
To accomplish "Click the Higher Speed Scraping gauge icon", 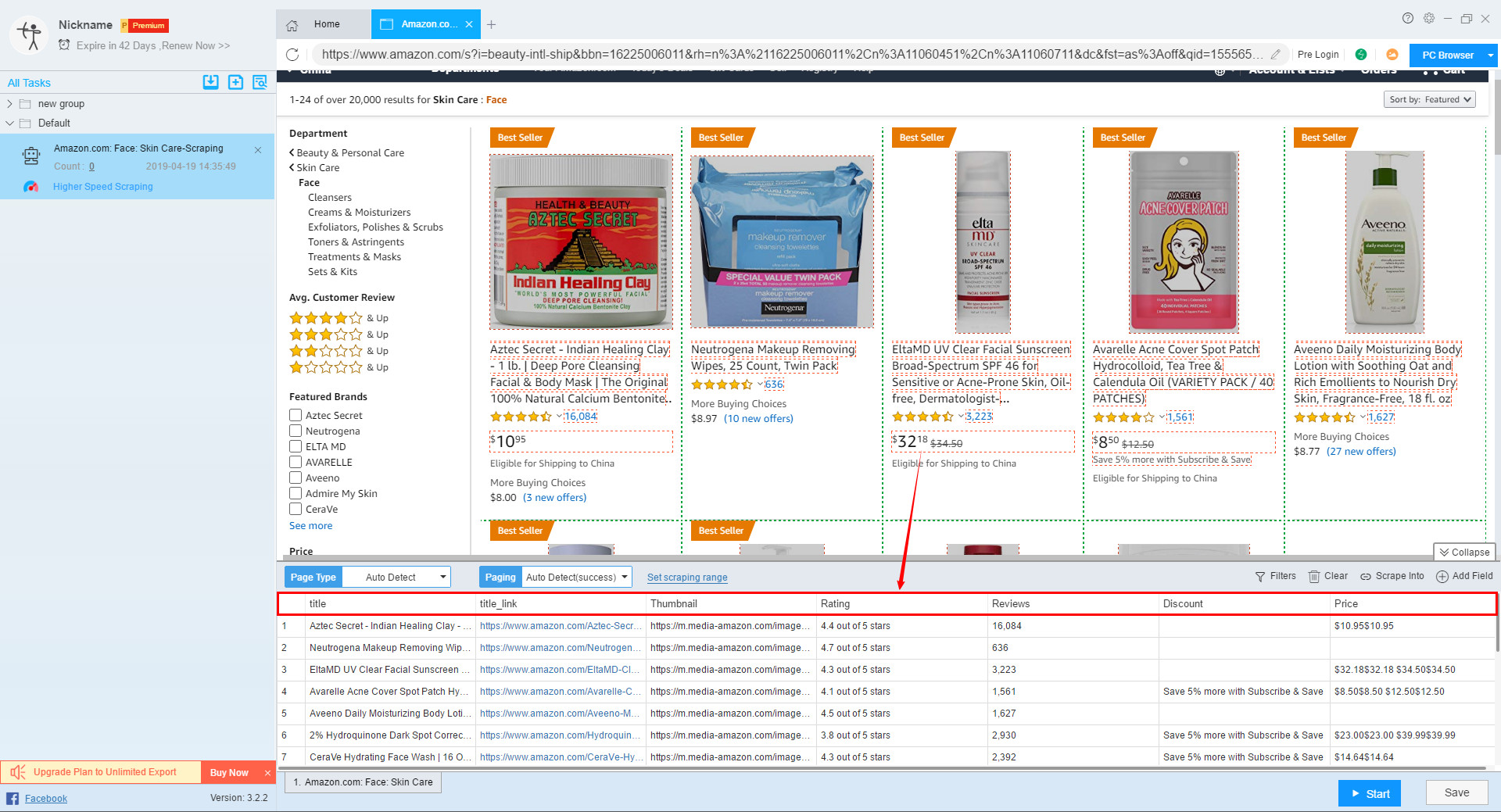I will pyautogui.click(x=30, y=187).
